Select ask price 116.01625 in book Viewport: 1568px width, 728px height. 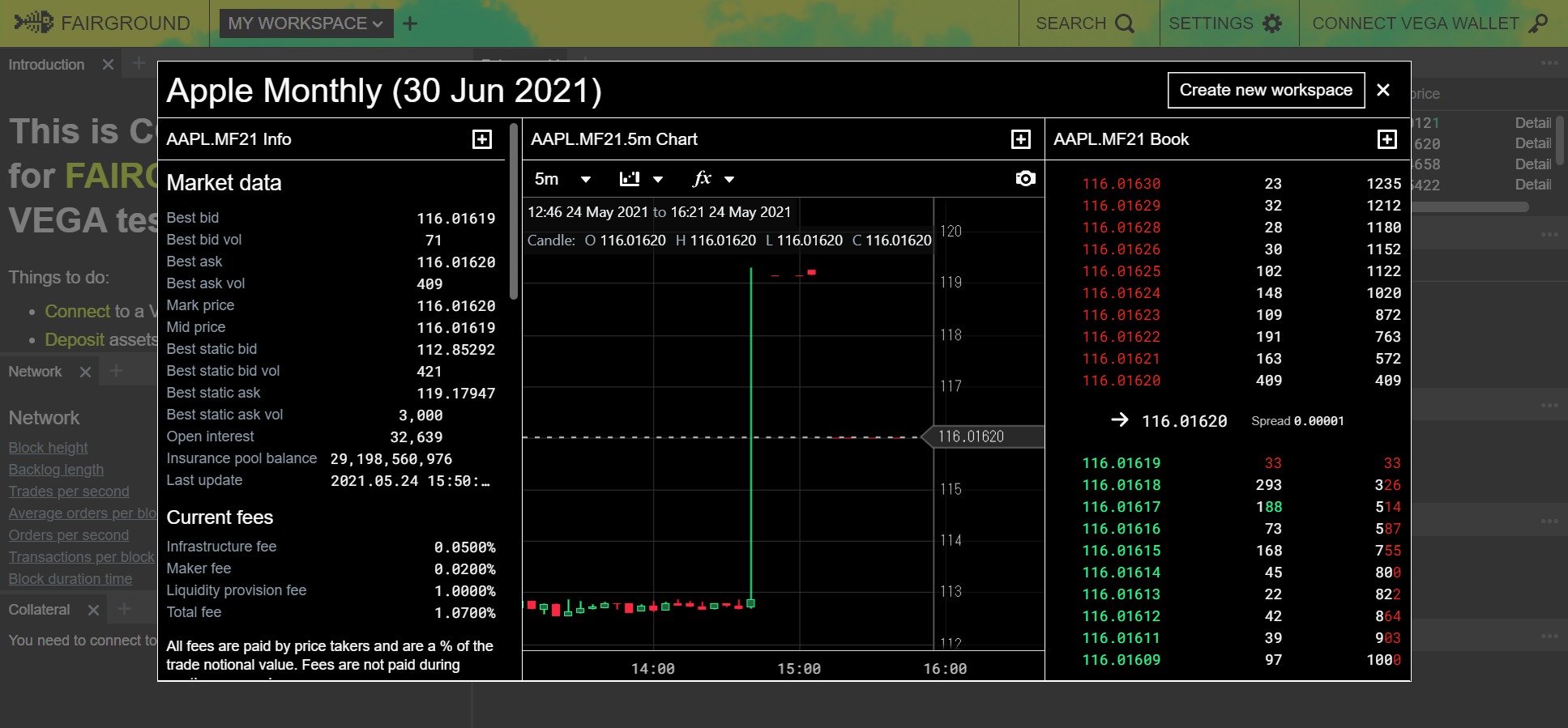[x=1122, y=271]
